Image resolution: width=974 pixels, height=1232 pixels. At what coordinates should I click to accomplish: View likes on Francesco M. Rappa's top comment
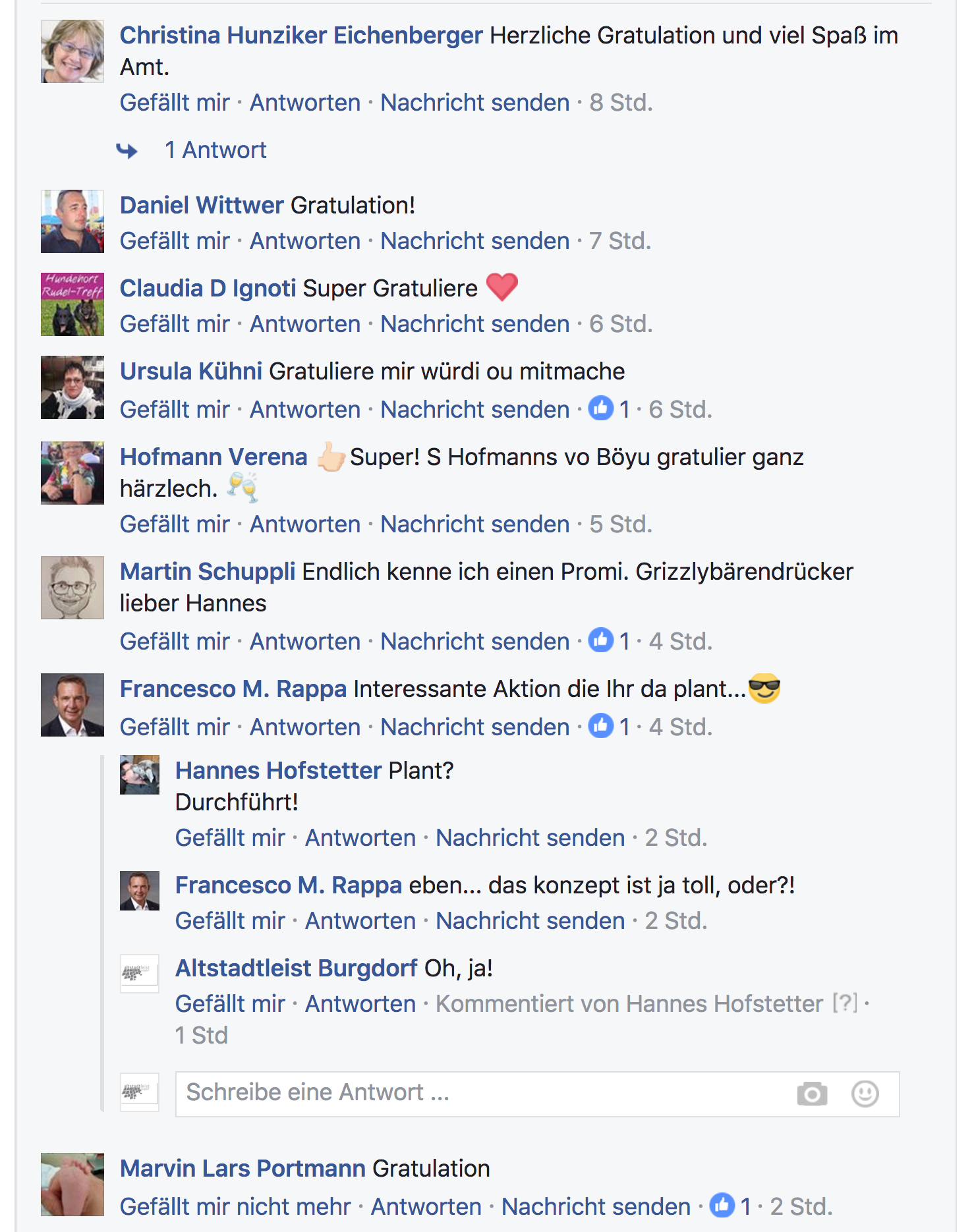(608, 726)
